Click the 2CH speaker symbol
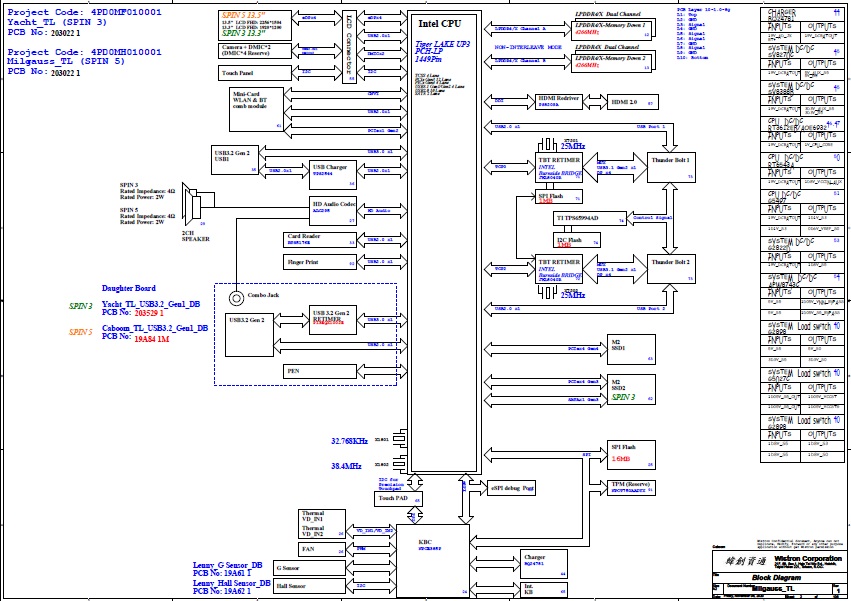Viewport: 851px width, 601px height. 192,205
